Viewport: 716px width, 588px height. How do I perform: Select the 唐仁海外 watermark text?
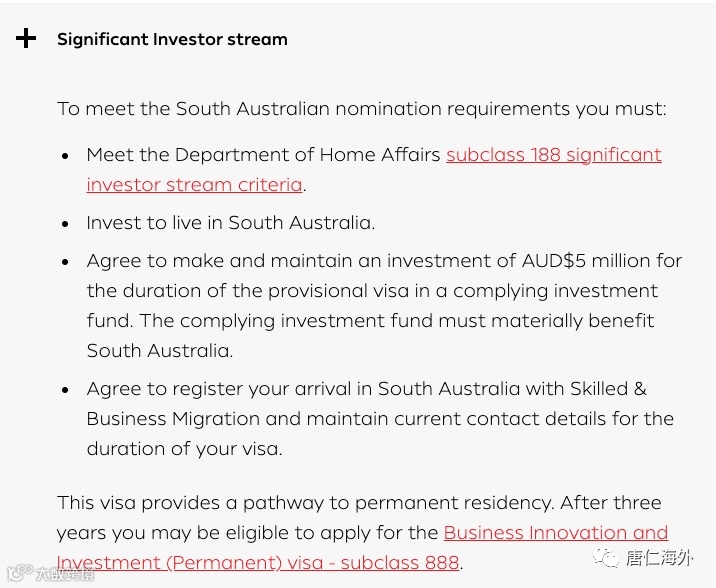[x=659, y=558]
